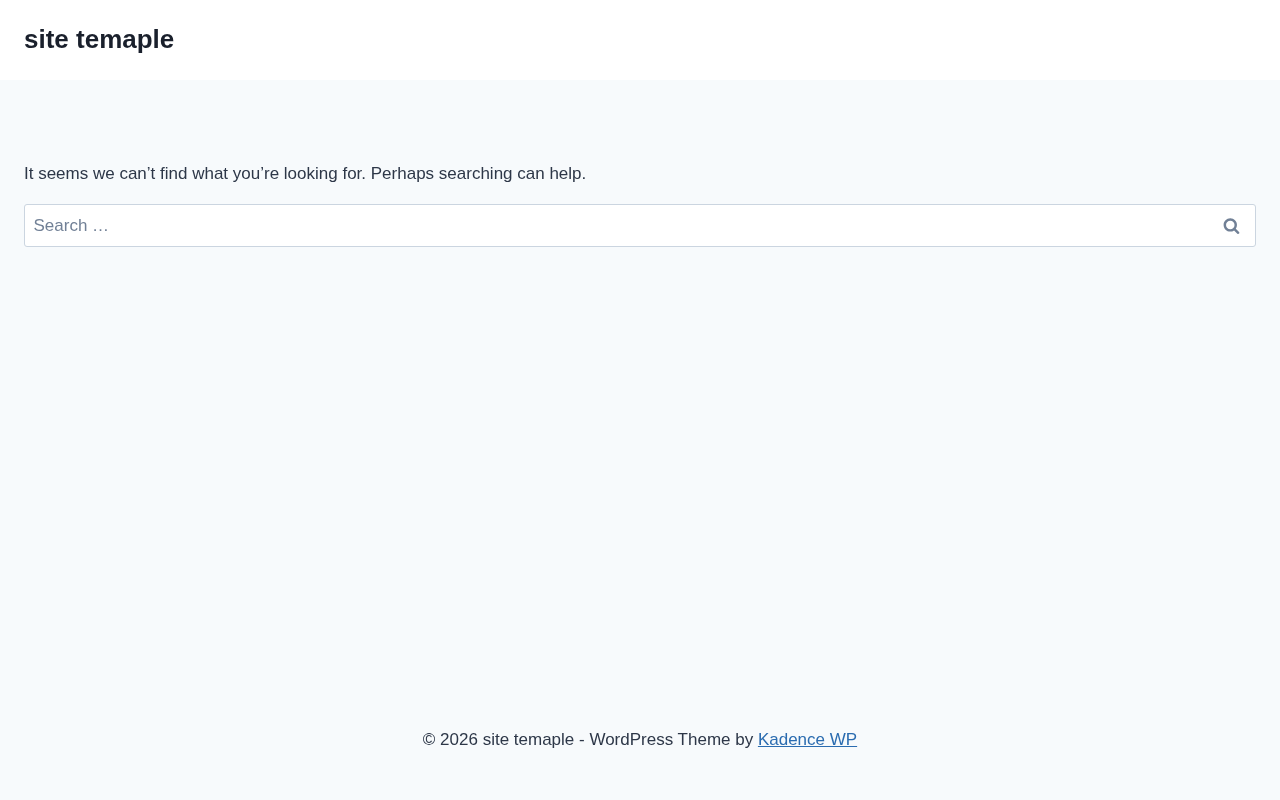The image size is (1280, 800).
Task: Click the © copyright symbol in footer
Action: tap(429, 740)
